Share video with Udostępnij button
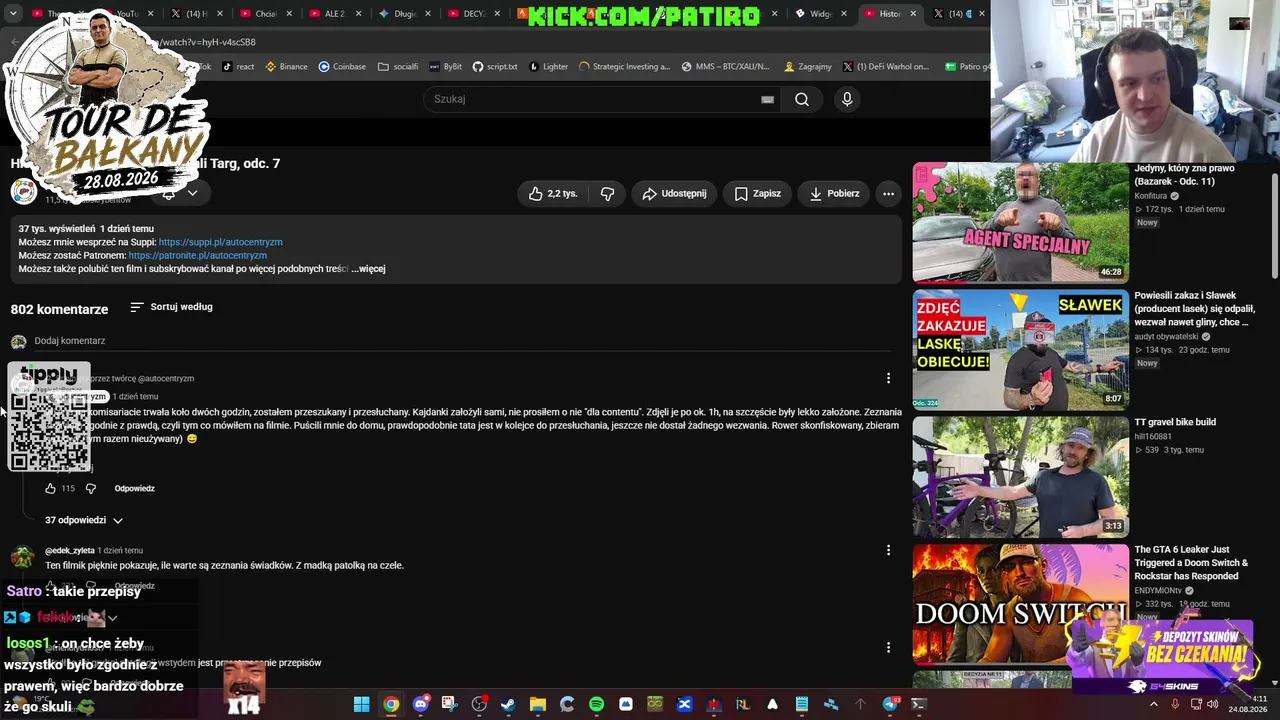1280x720 pixels. click(x=674, y=194)
